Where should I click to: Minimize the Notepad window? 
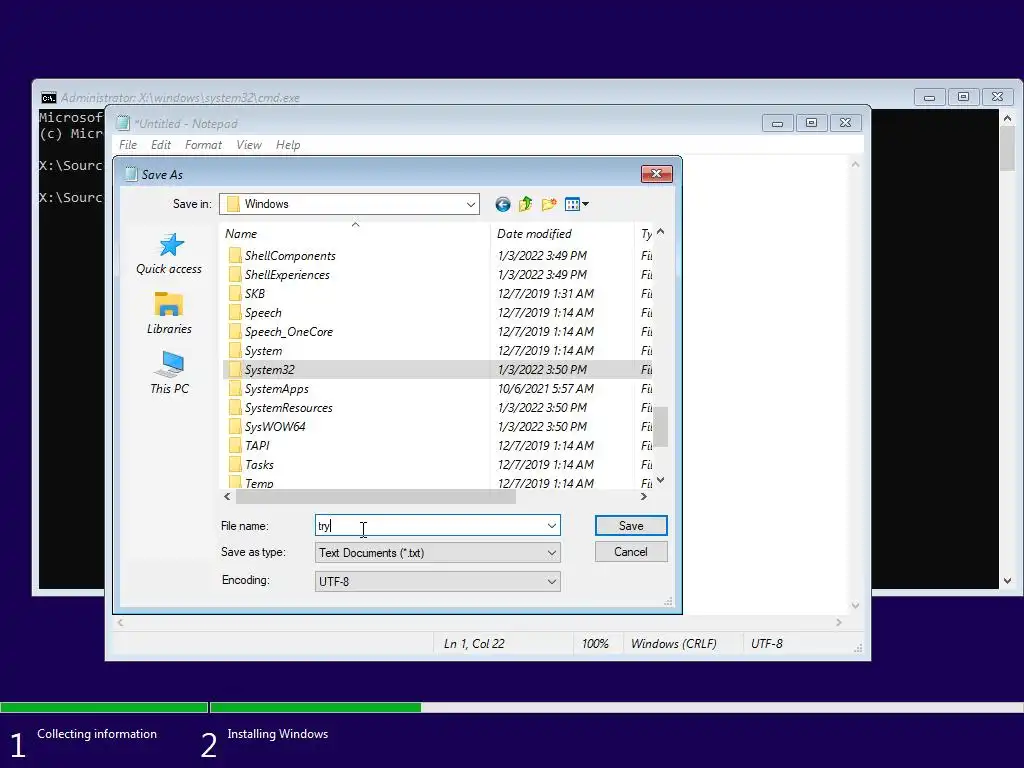777,123
